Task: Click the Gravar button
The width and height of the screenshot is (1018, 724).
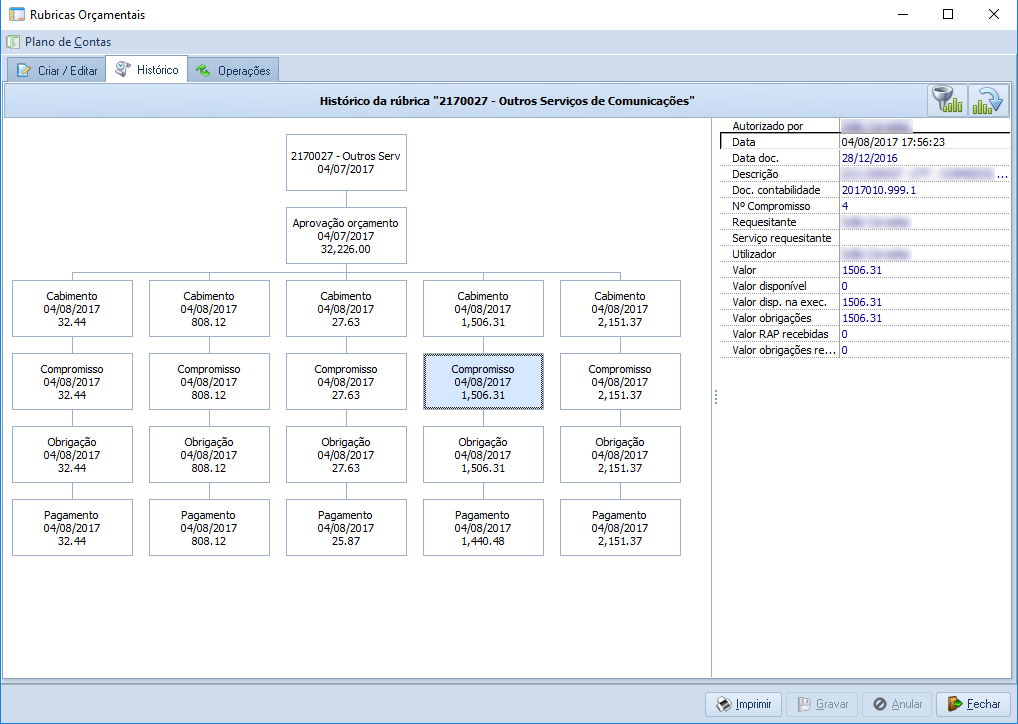Action: pyautogui.click(x=822, y=704)
